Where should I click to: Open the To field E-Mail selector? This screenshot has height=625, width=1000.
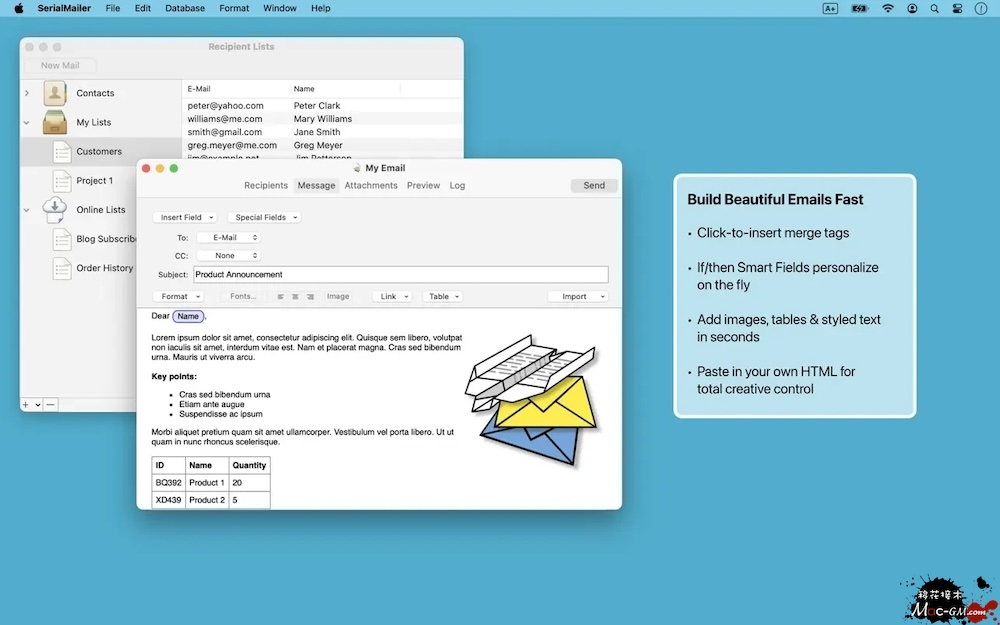pyautogui.click(x=228, y=238)
